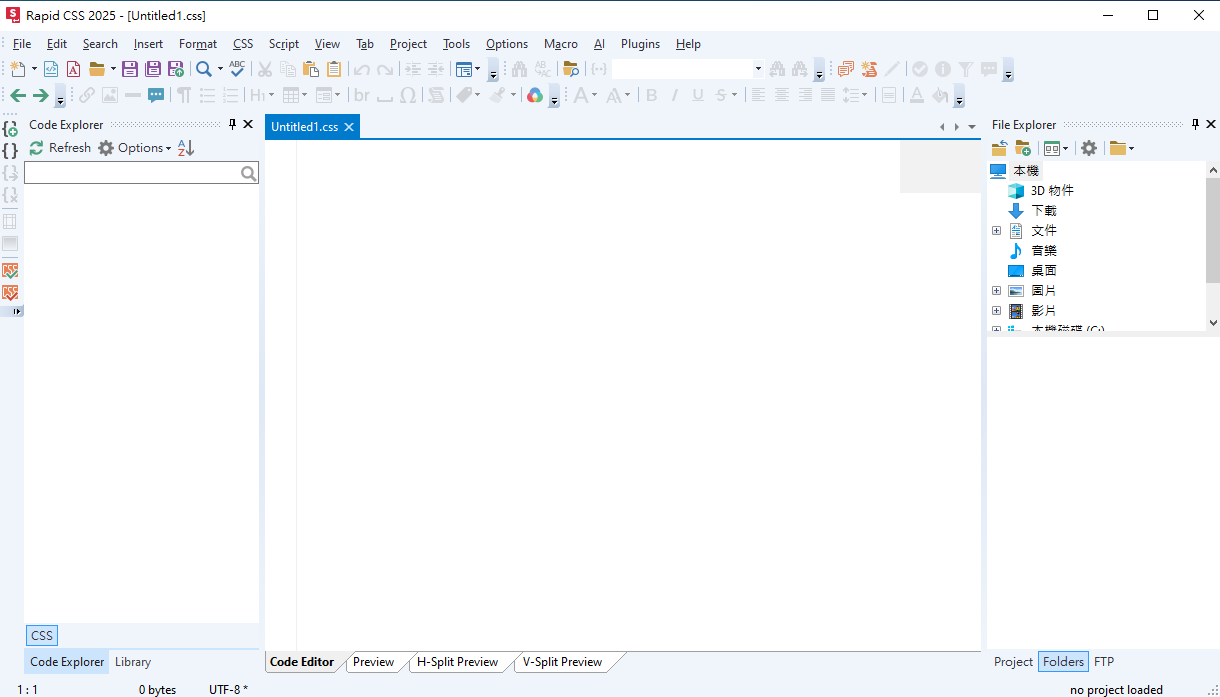Toggle alphabetical sort in Code Explorer
This screenshot has height=697, width=1220.
186,148
